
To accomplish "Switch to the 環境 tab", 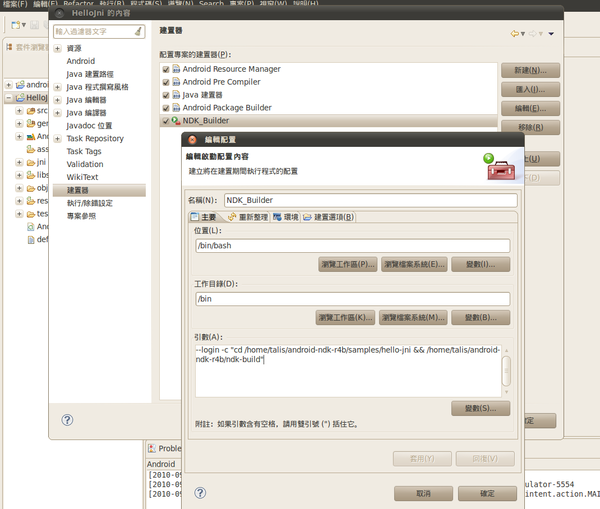I will [x=285, y=217].
